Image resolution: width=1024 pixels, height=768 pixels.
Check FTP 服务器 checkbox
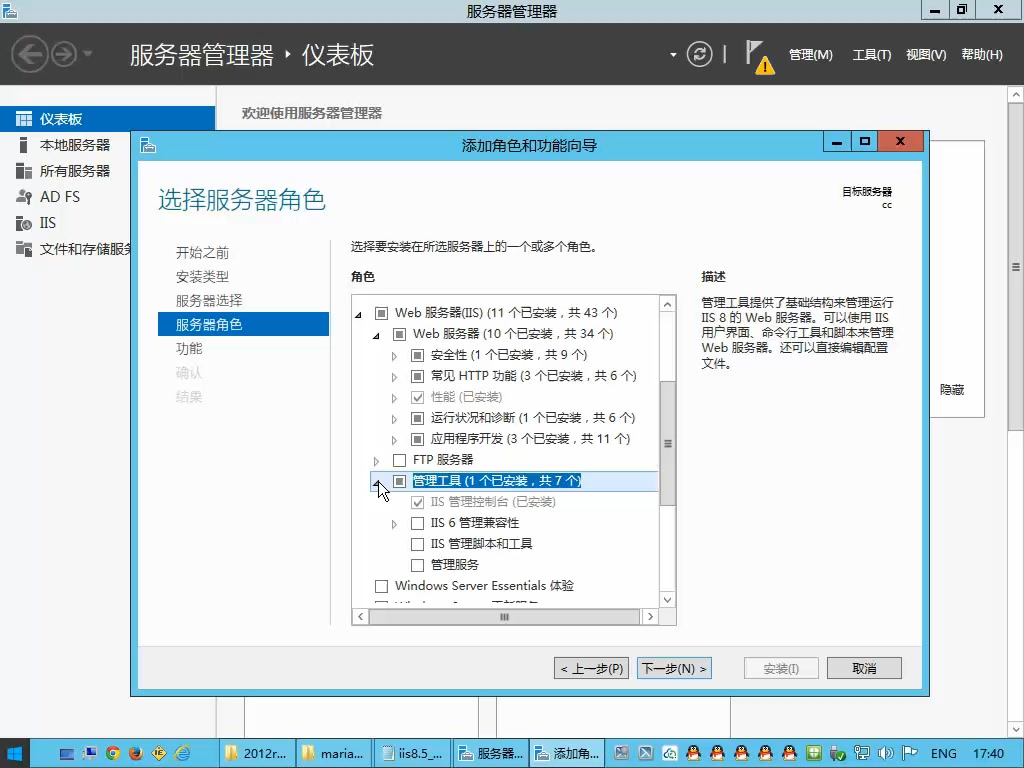click(400, 460)
